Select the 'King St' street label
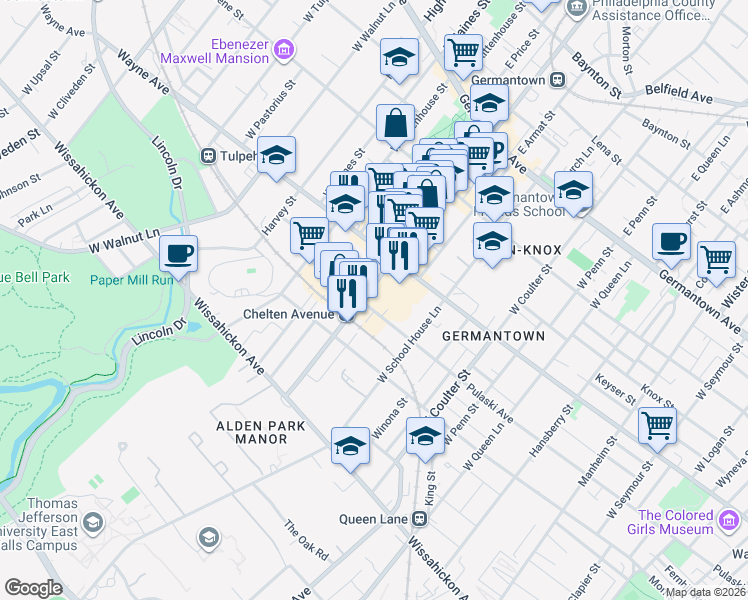The height and width of the screenshot is (600, 748). (x=430, y=489)
